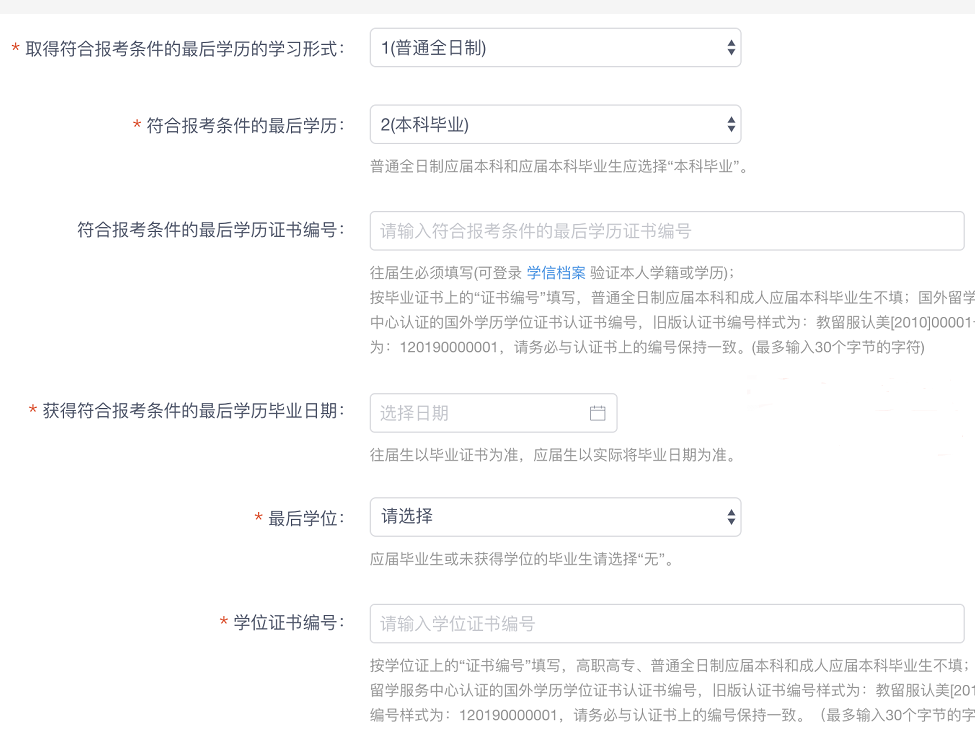Image resolution: width=975 pixels, height=737 pixels.
Task: Click the 符合报考条件的最后学历证书编号 label
Action: pyautogui.click(x=210, y=230)
